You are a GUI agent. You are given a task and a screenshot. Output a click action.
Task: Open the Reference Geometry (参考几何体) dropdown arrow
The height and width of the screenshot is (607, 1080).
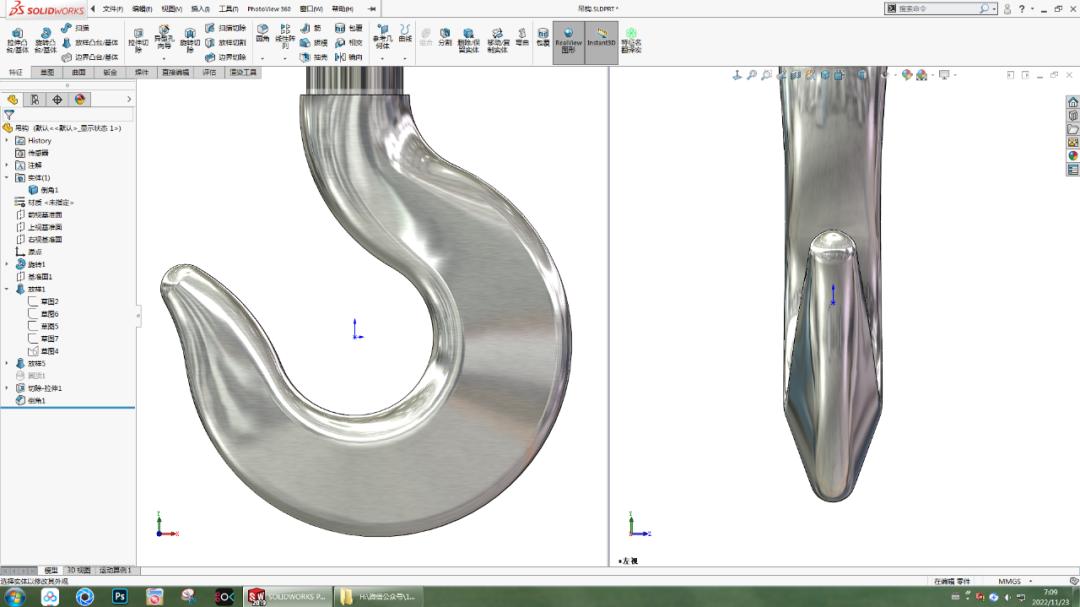tap(382, 59)
